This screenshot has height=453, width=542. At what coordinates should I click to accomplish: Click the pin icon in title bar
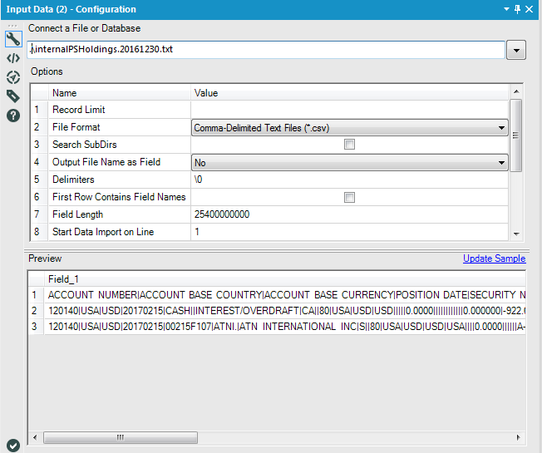(x=517, y=9)
